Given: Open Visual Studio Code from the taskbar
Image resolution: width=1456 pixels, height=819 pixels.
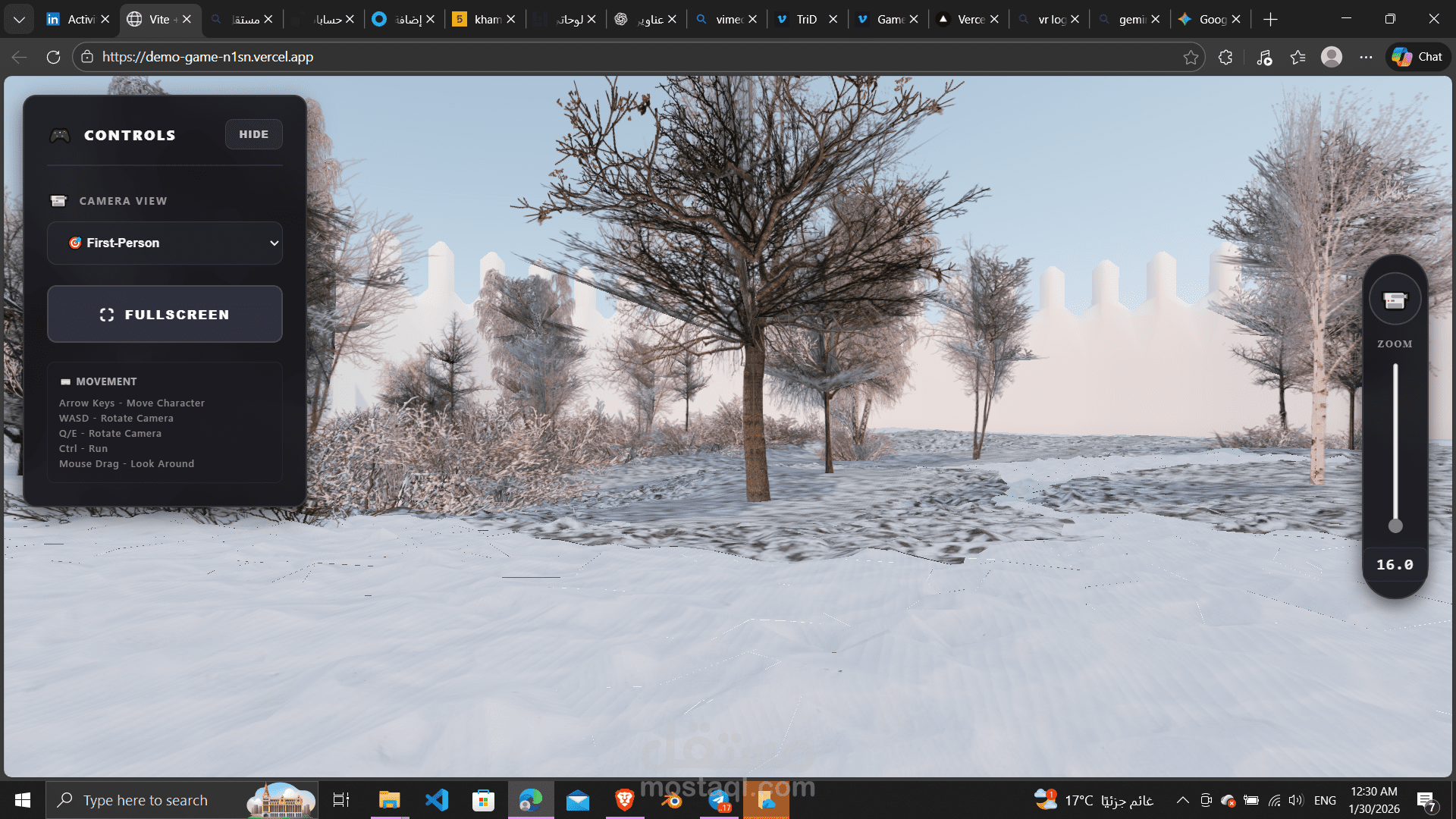Looking at the screenshot, I should pyautogui.click(x=437, y=800).
